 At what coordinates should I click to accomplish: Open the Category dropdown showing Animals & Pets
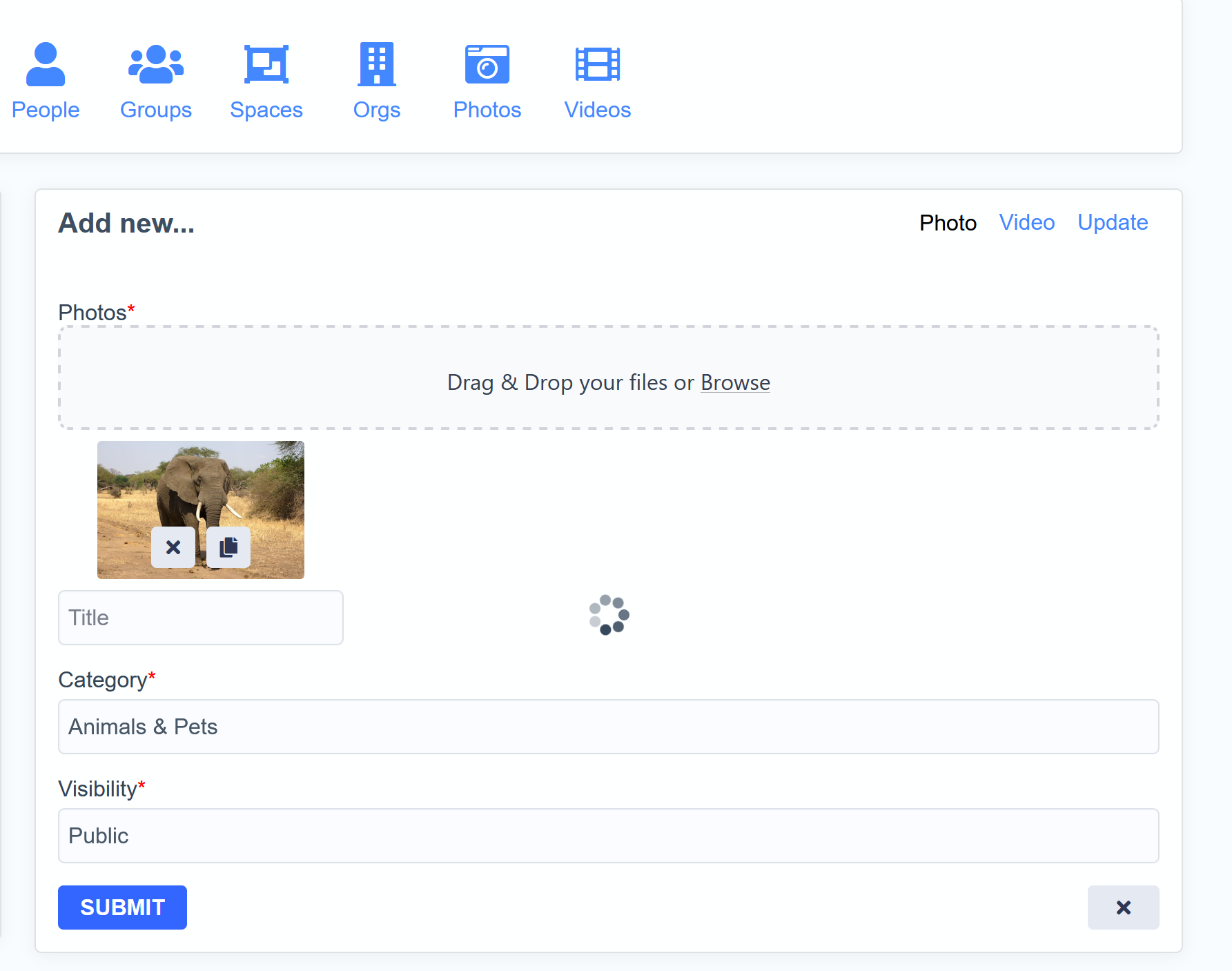pos(609,727)
